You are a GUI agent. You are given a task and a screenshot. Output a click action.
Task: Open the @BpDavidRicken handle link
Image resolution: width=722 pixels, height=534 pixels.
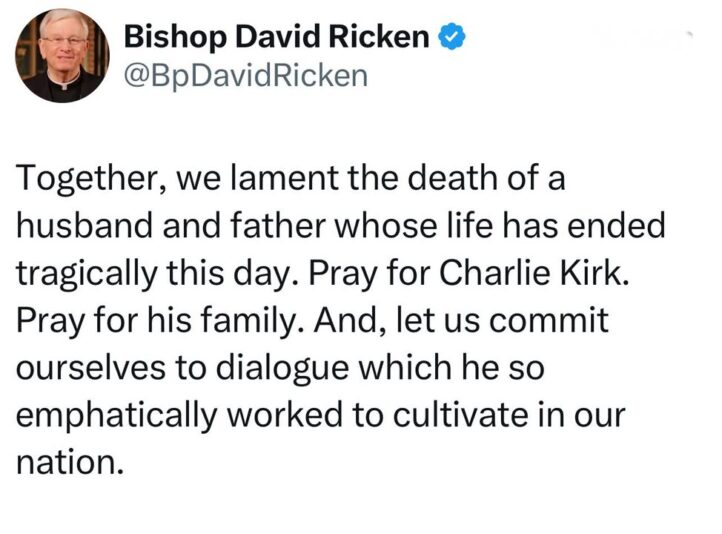pos(244,74)
